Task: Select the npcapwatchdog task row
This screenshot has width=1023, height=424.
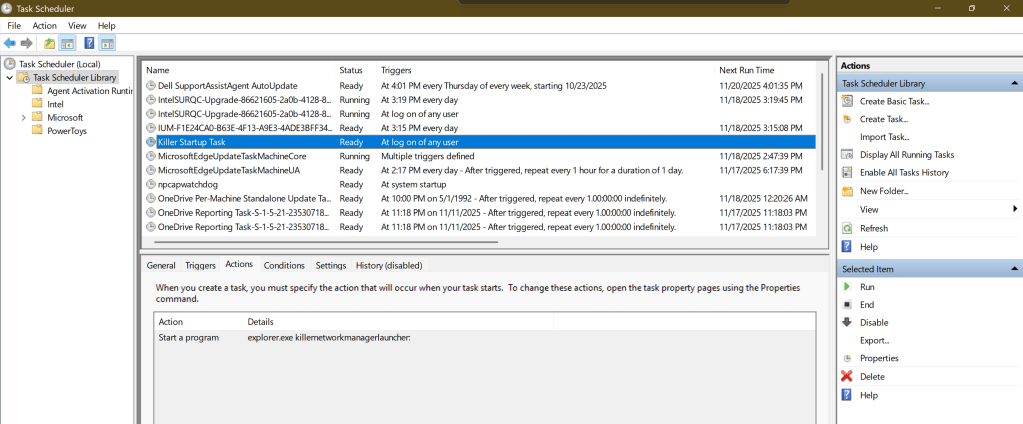Action: 188,185
